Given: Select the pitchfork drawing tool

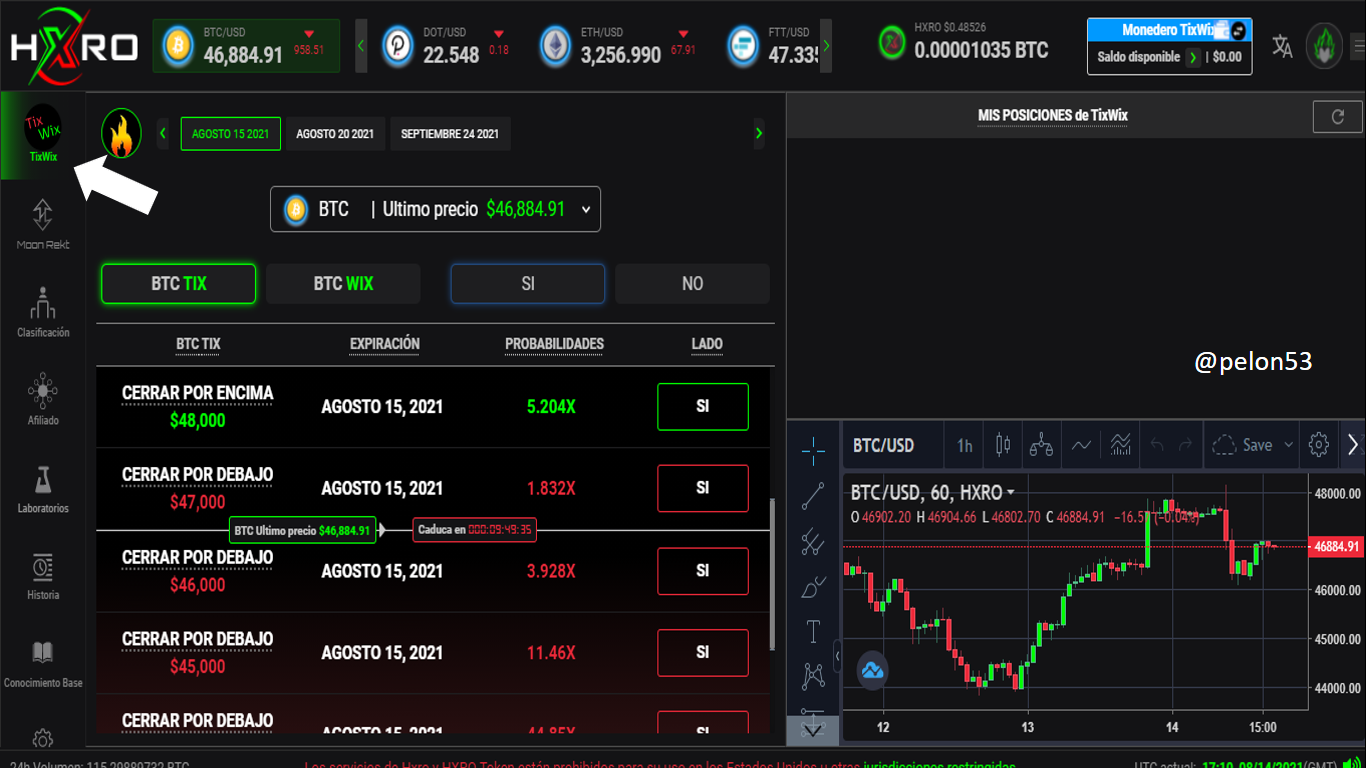Looking at the screenshot, I should (813, 542).
